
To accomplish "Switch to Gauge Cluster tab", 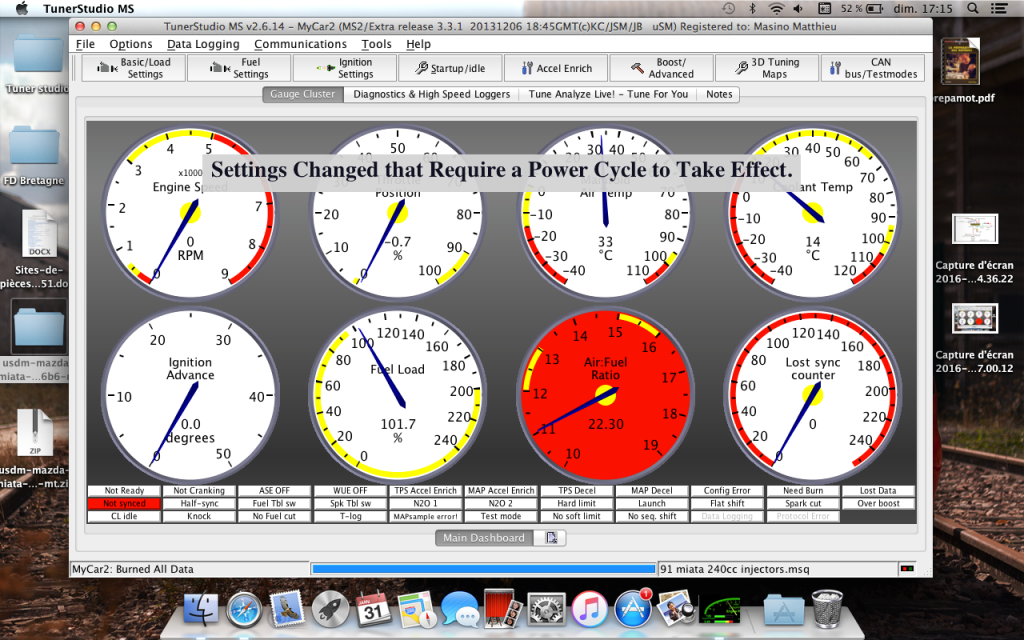I will pyautogui.click(x=302, y=94).
